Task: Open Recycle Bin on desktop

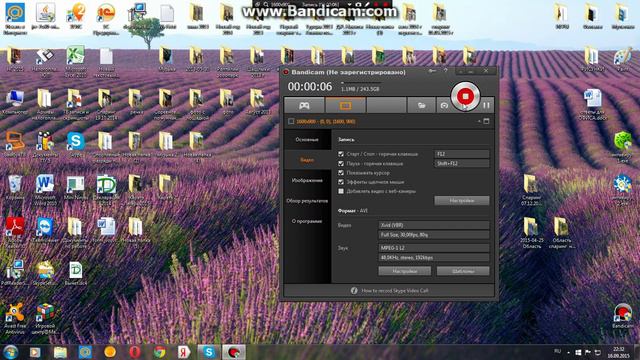Action: click(x=15, y=187)
